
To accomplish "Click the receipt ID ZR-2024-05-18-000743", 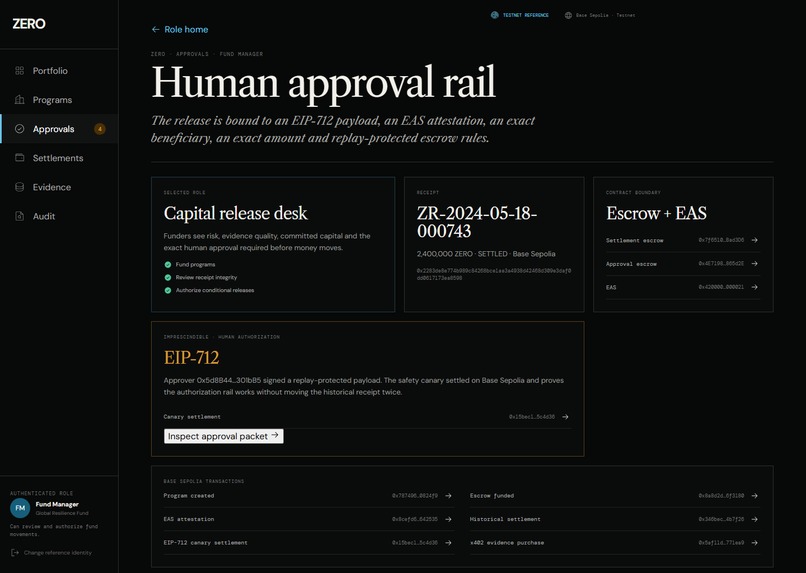I will coord(477,222).
